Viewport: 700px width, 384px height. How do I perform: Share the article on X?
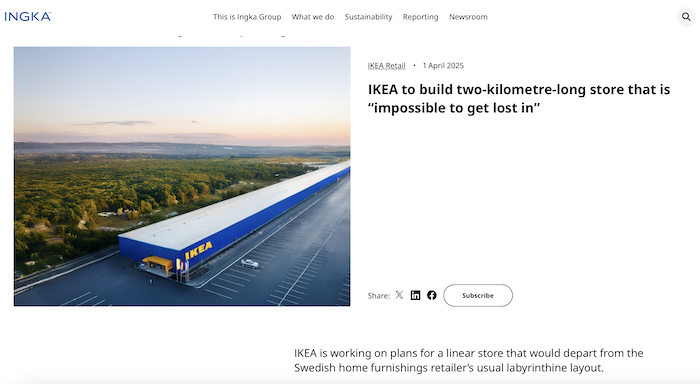pos(399,295)
